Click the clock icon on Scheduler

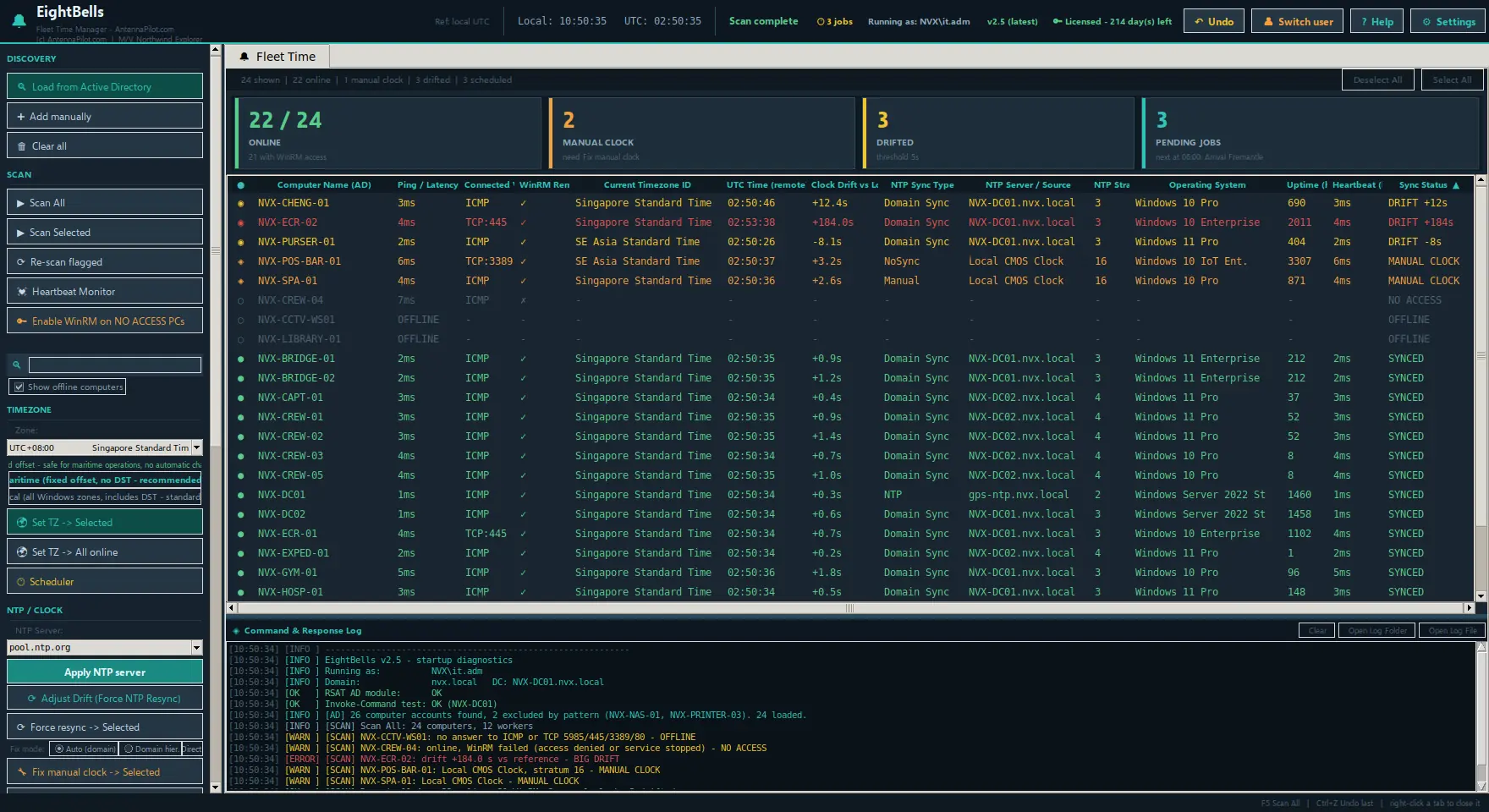21,582
